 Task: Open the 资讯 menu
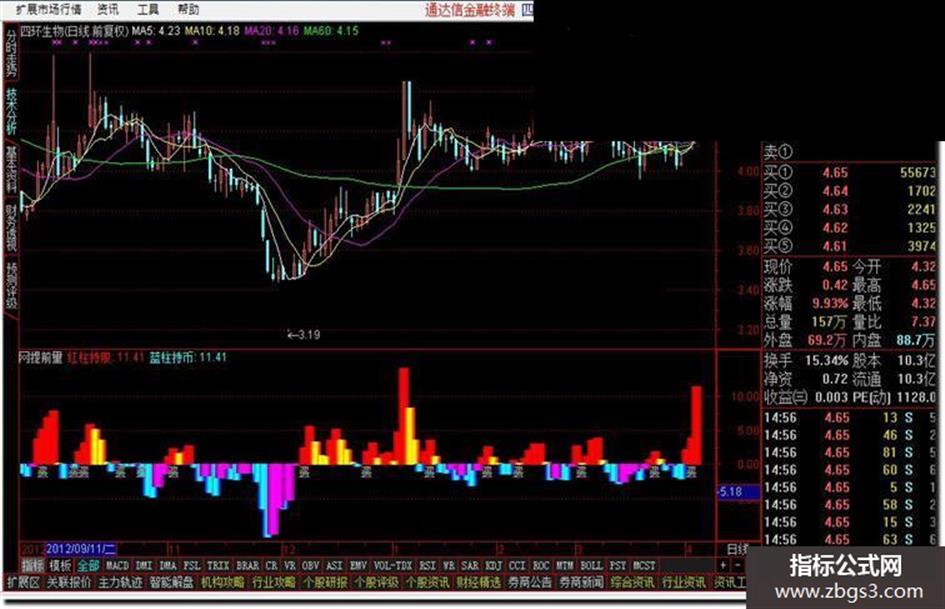coord(108,9)
